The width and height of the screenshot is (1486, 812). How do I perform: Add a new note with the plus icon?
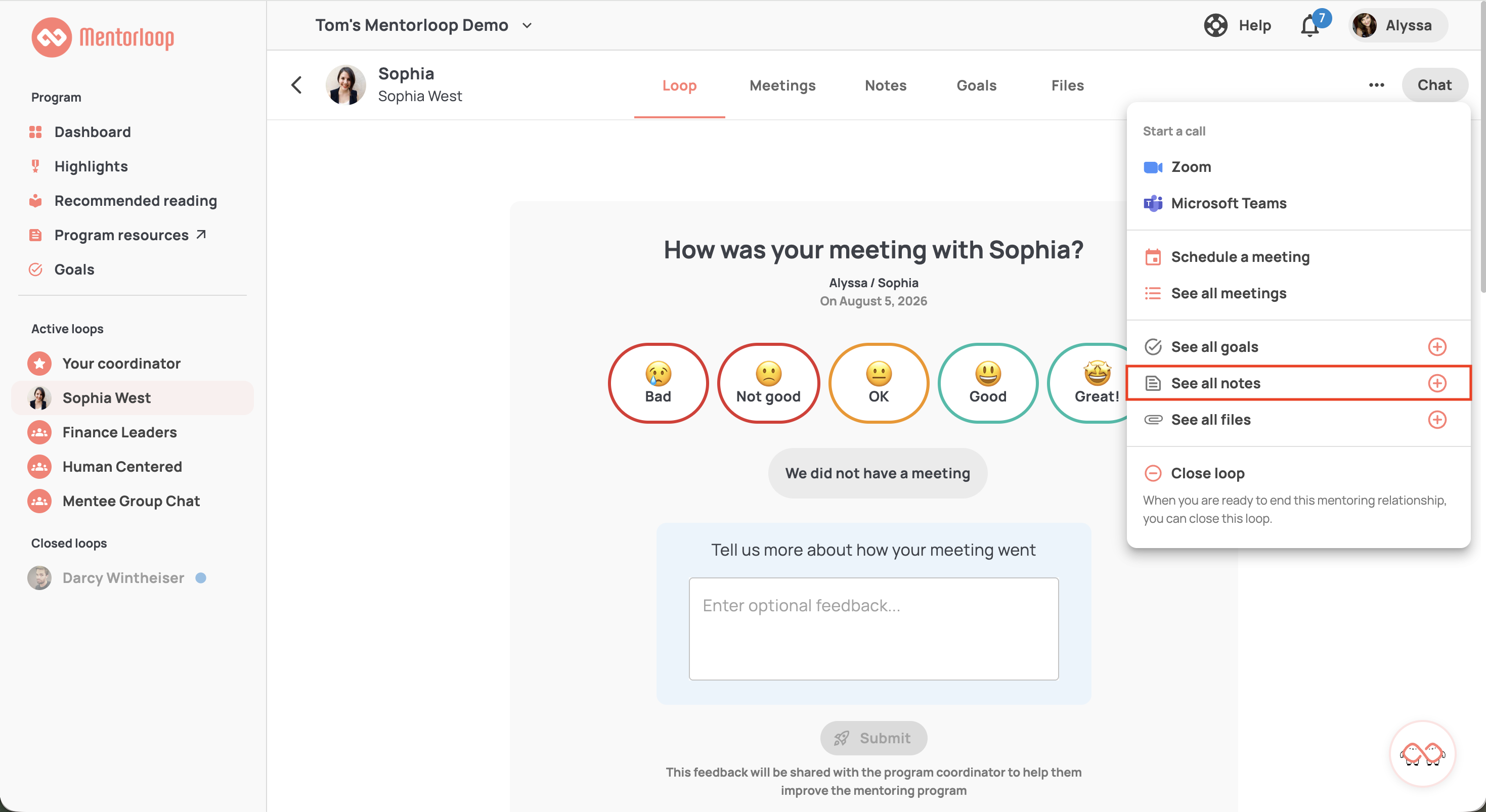pyautogui.click(x=1437, y=384)
